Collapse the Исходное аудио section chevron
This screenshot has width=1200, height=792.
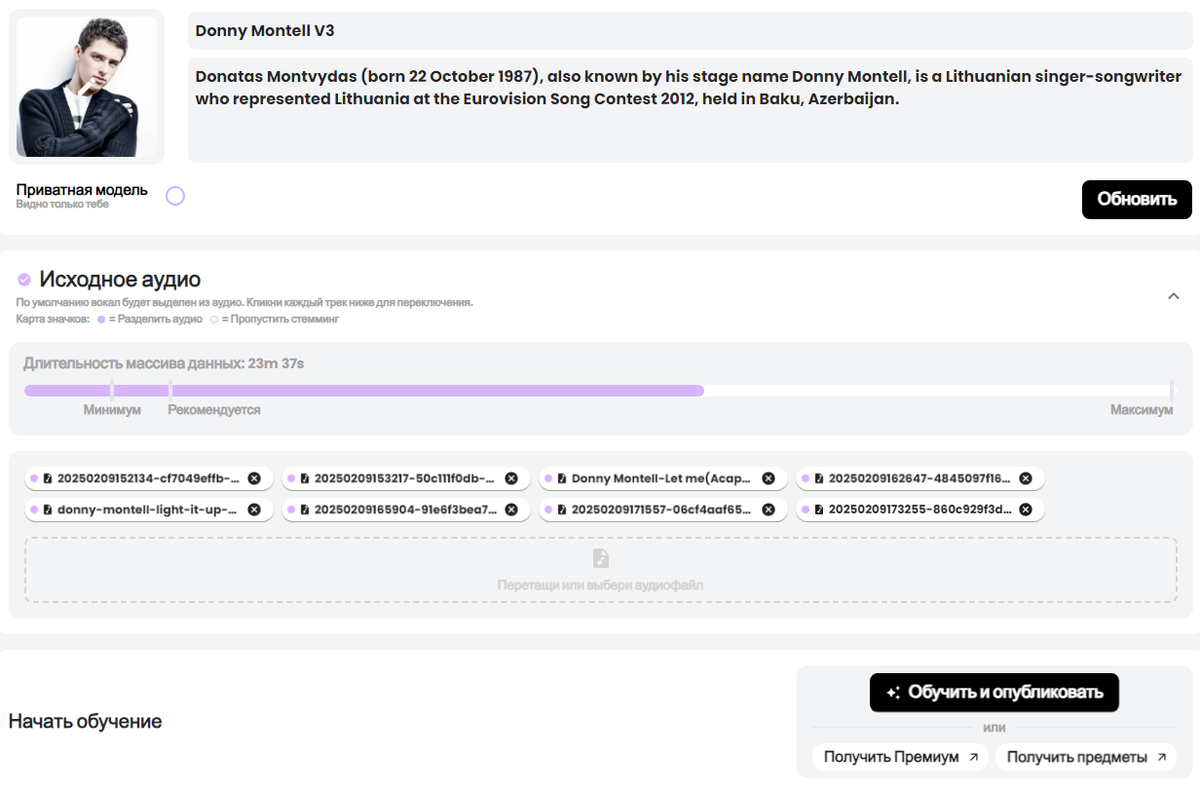[1174, 296]
